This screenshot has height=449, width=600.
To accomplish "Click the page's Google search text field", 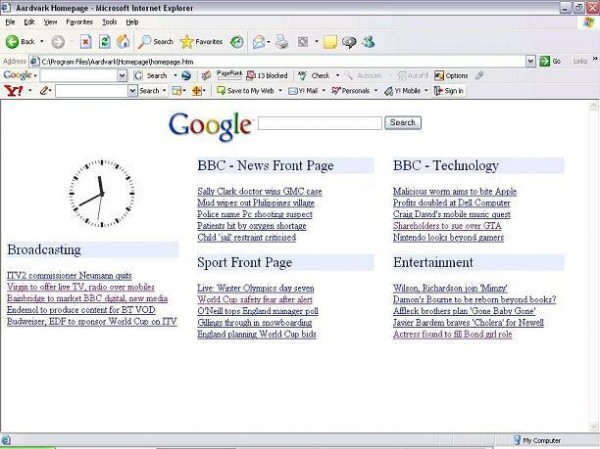I will (x=320, y=123).
